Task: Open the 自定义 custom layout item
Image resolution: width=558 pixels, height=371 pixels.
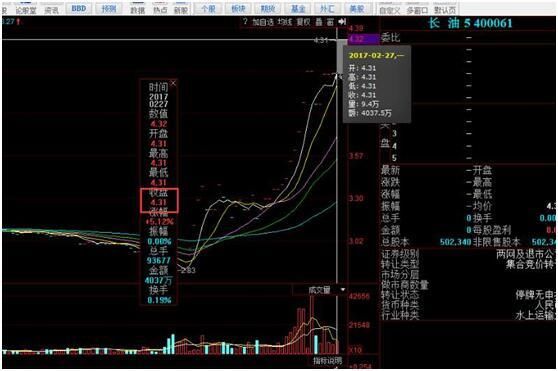Action: point(390,10)
